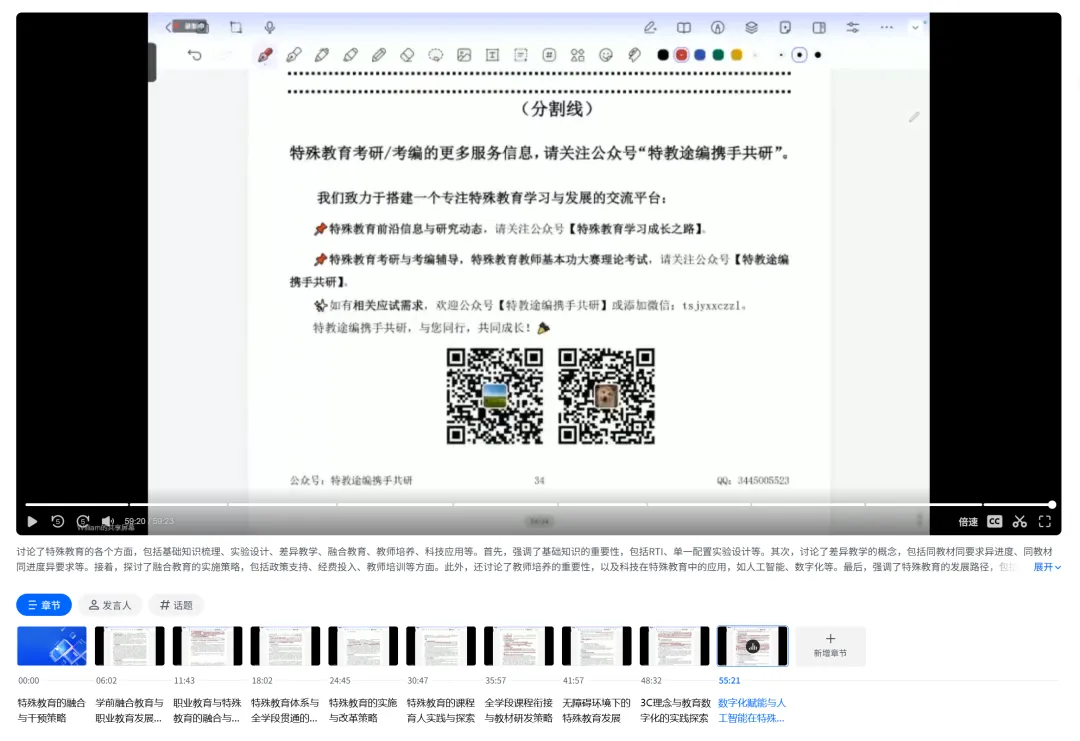Enter fullscreen mode
This screenshot has width=1080, height=741.
[1045, 521]
